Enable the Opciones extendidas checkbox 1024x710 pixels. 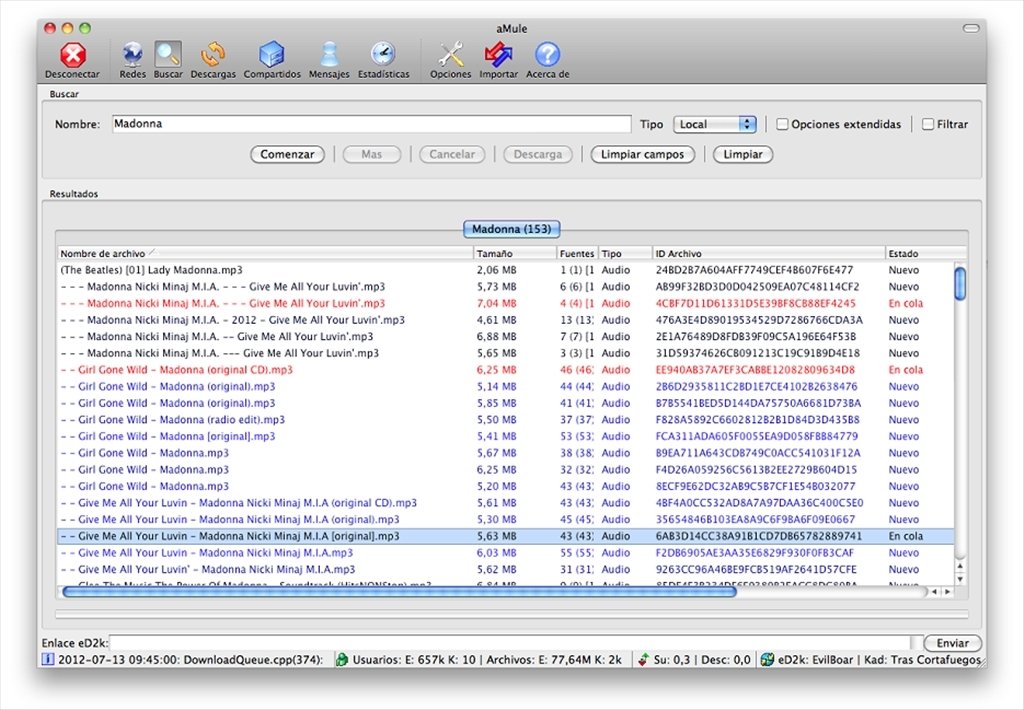point(782,124)
